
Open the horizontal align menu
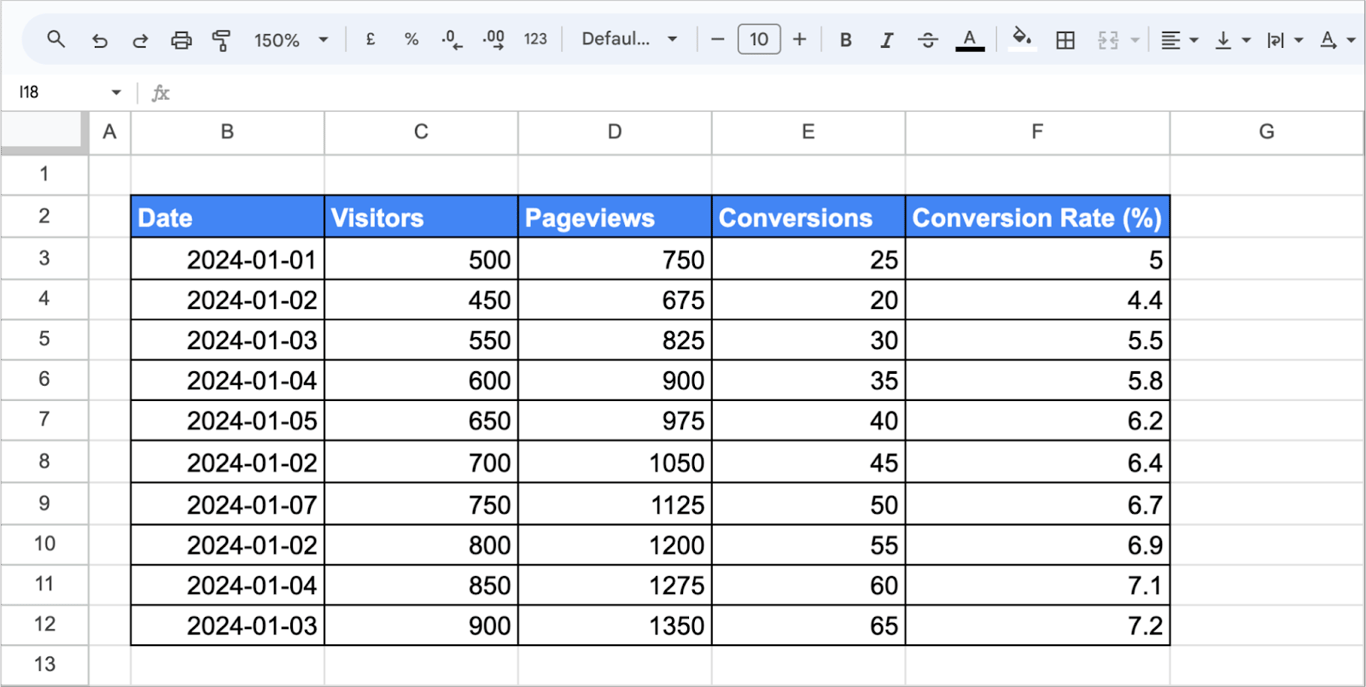[1179, 40]
